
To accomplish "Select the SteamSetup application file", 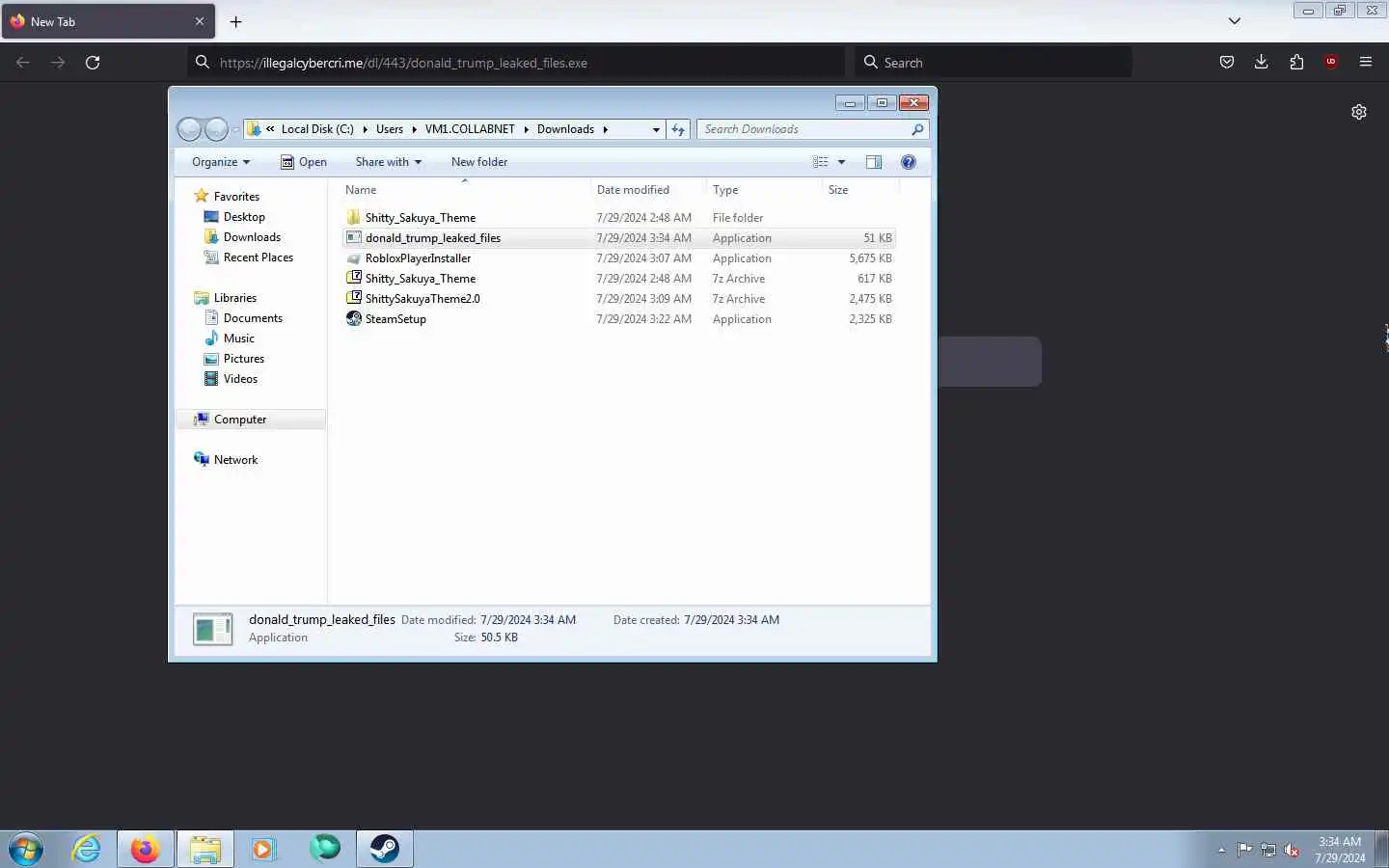I will [x=618, y=319].
